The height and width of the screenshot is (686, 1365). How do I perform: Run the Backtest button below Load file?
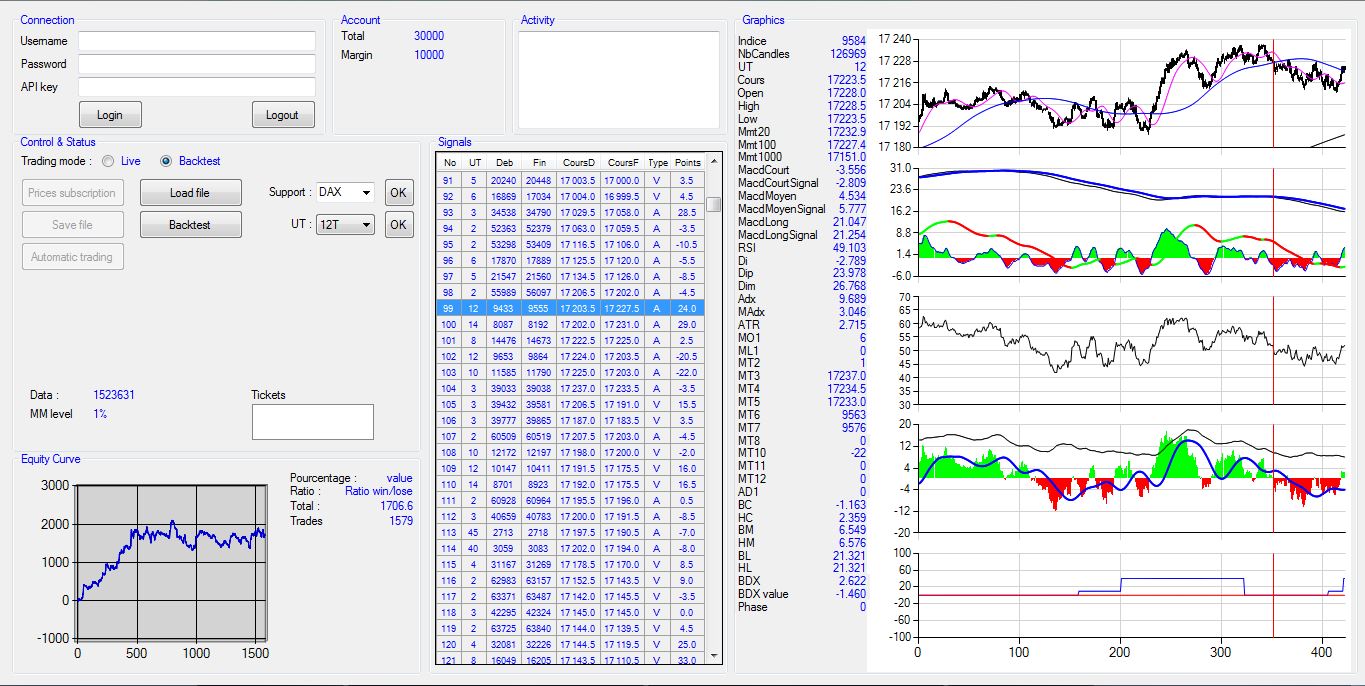[190, 225]
